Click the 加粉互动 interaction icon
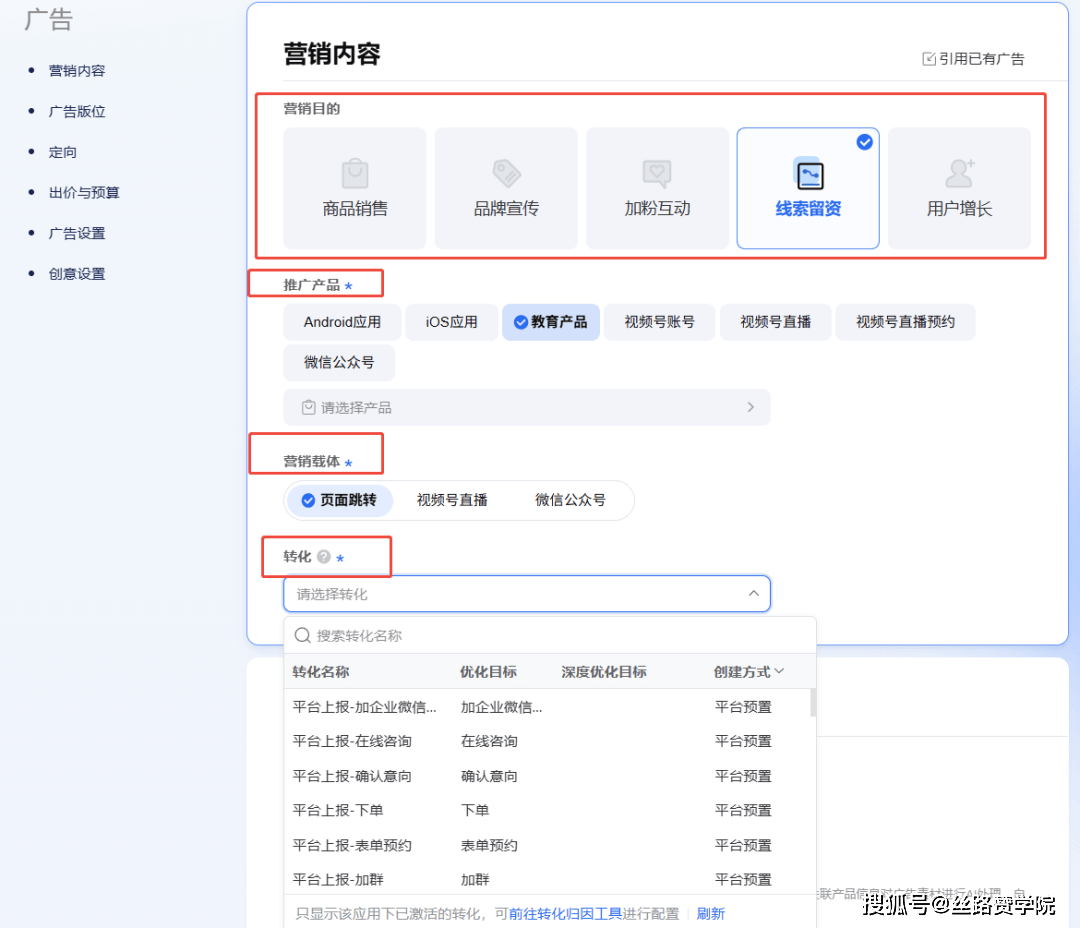The image size is (1080, 928). click(x=657, y=172)
